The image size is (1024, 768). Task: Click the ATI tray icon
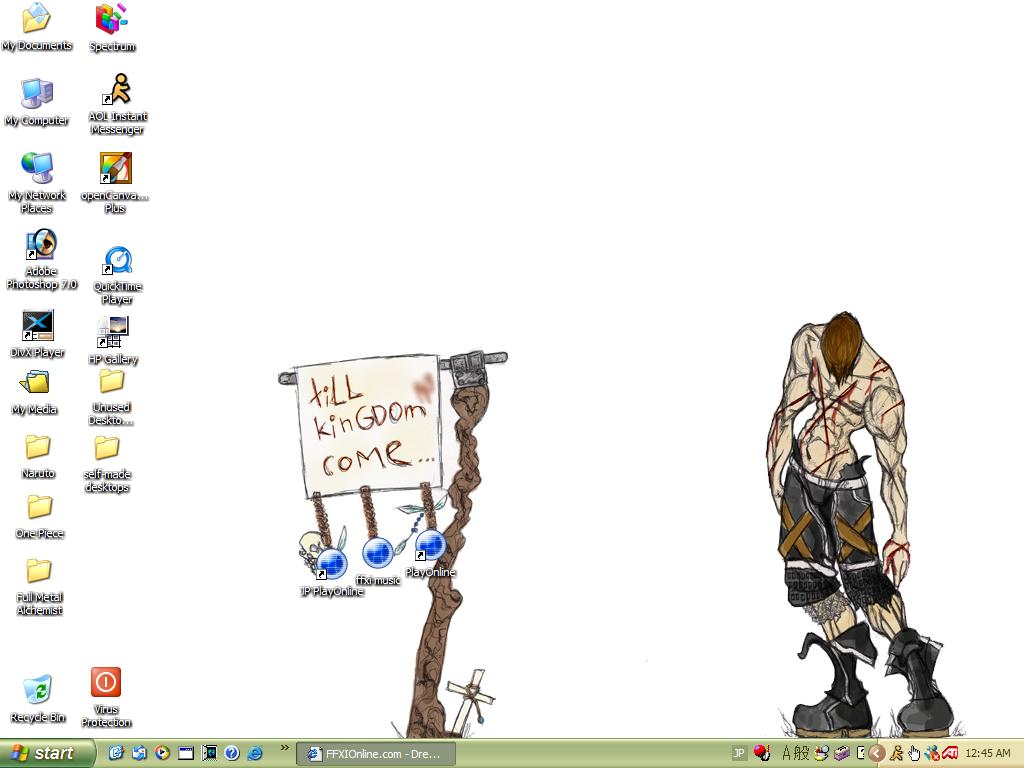click(x=950, y=753)
